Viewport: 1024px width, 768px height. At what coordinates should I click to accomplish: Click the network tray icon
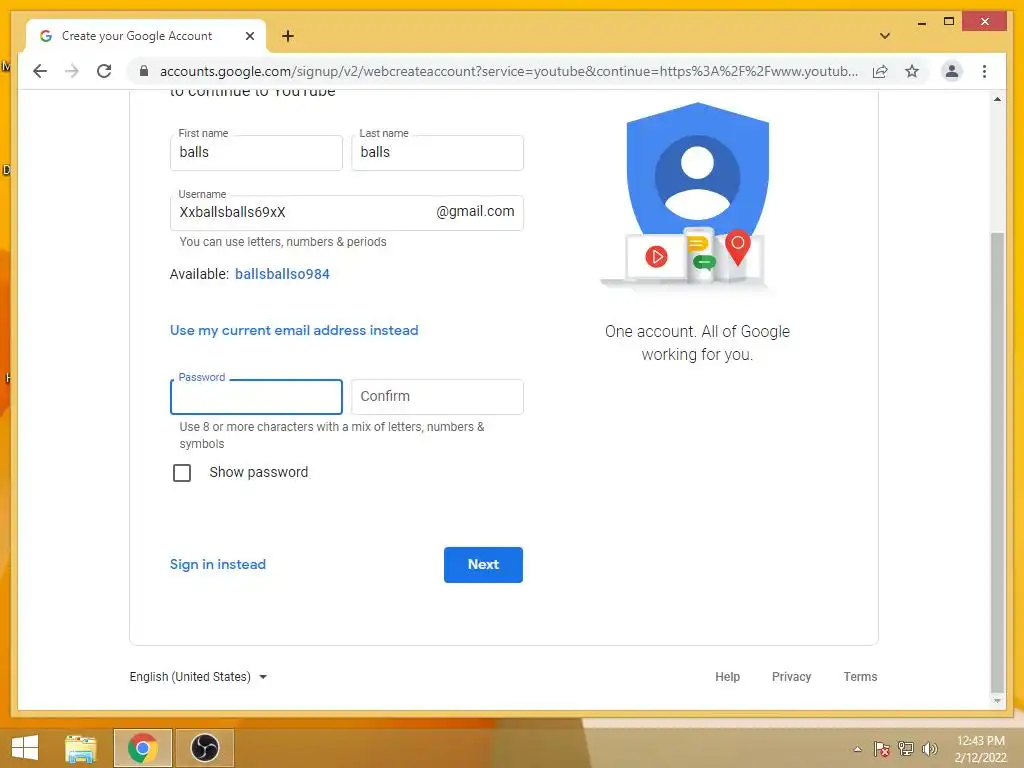point(906,749)
